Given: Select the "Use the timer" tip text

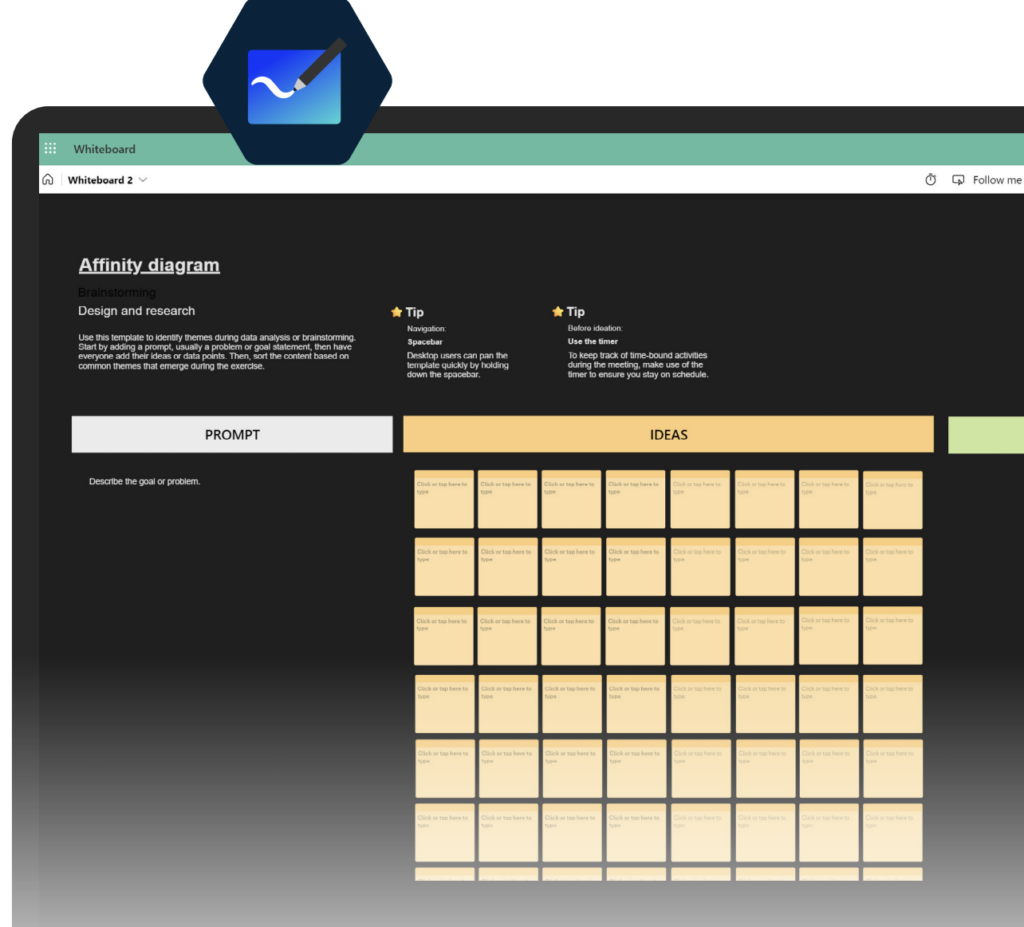Looking at the screenshot, I should 592,341.
